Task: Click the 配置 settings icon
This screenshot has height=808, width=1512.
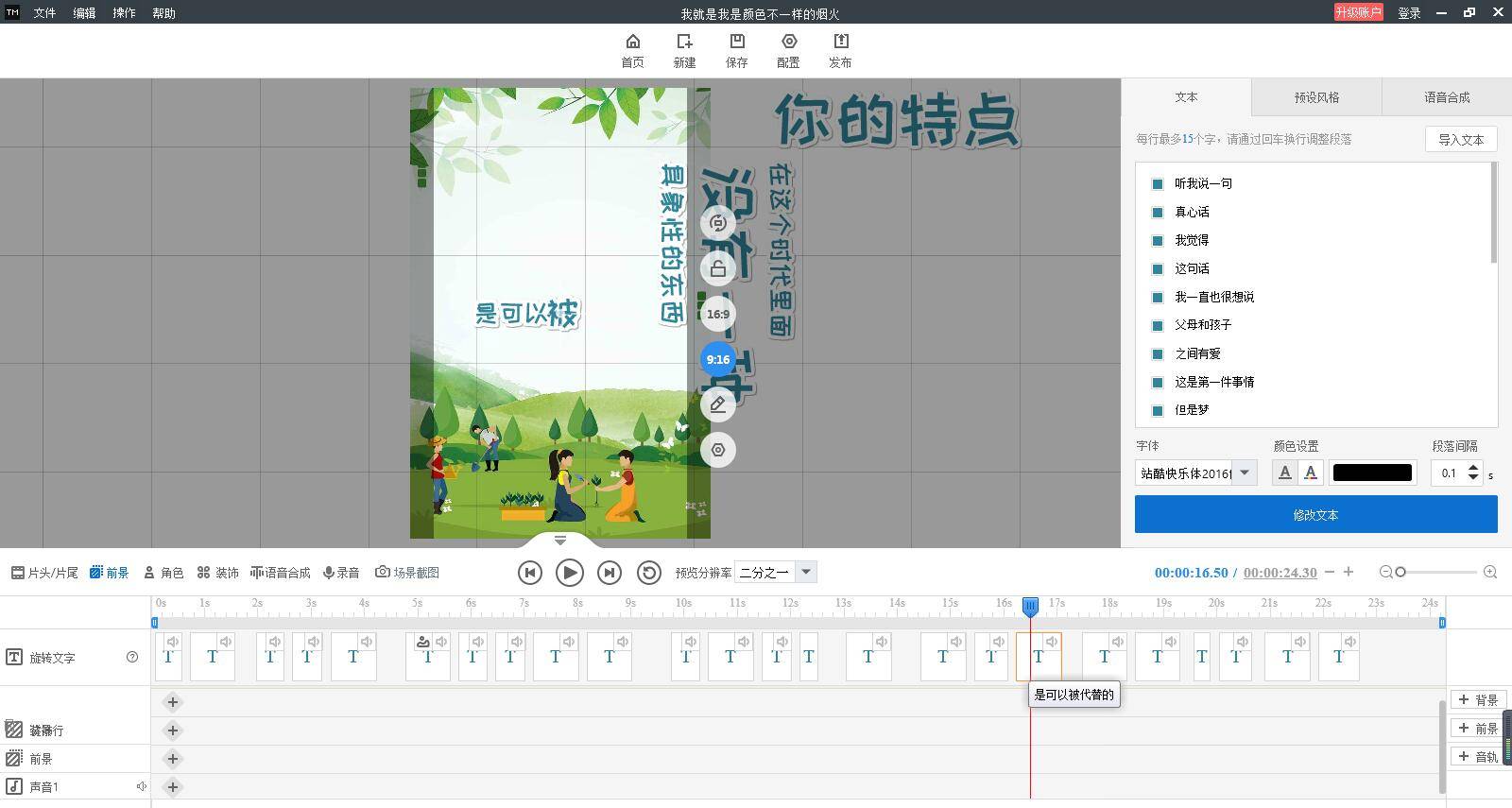Action: coord(788,42)
